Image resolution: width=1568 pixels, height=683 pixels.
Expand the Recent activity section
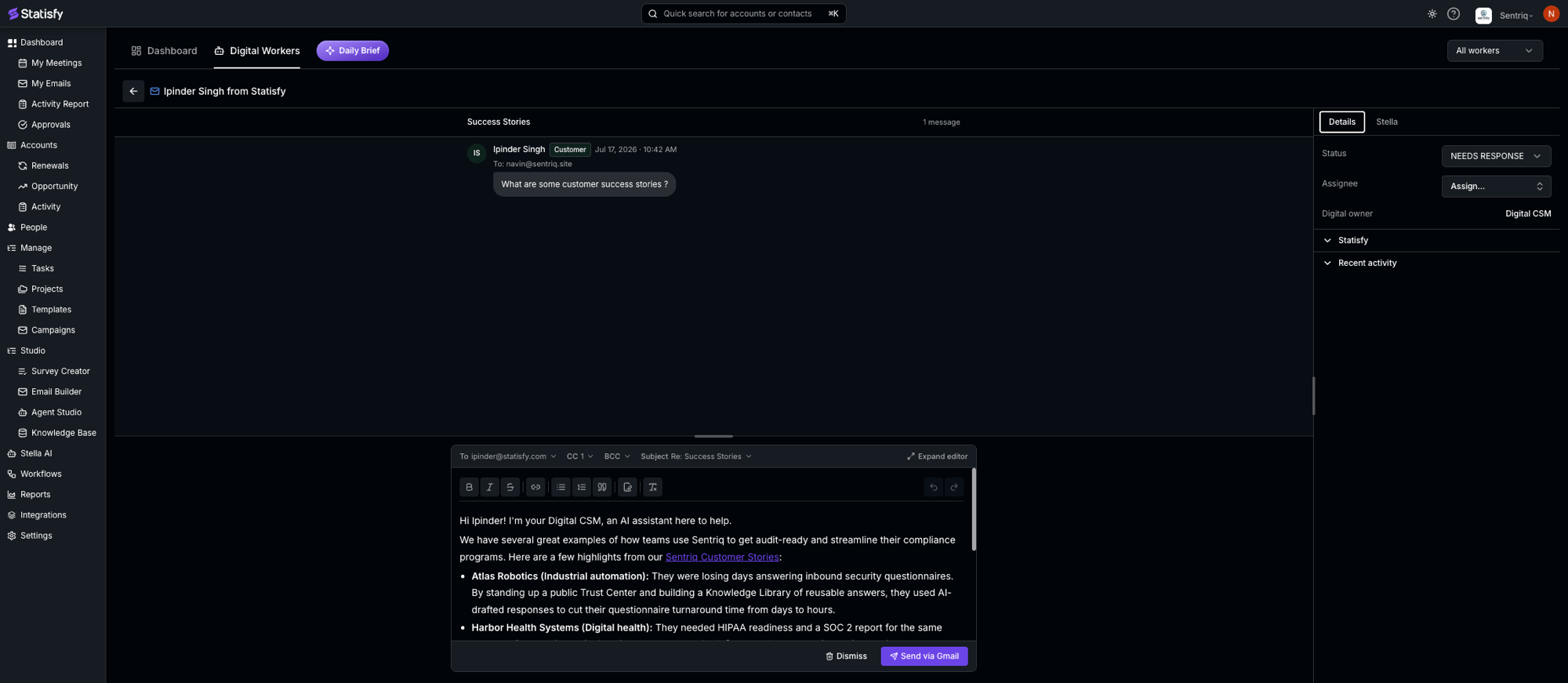click(1436, 263)
